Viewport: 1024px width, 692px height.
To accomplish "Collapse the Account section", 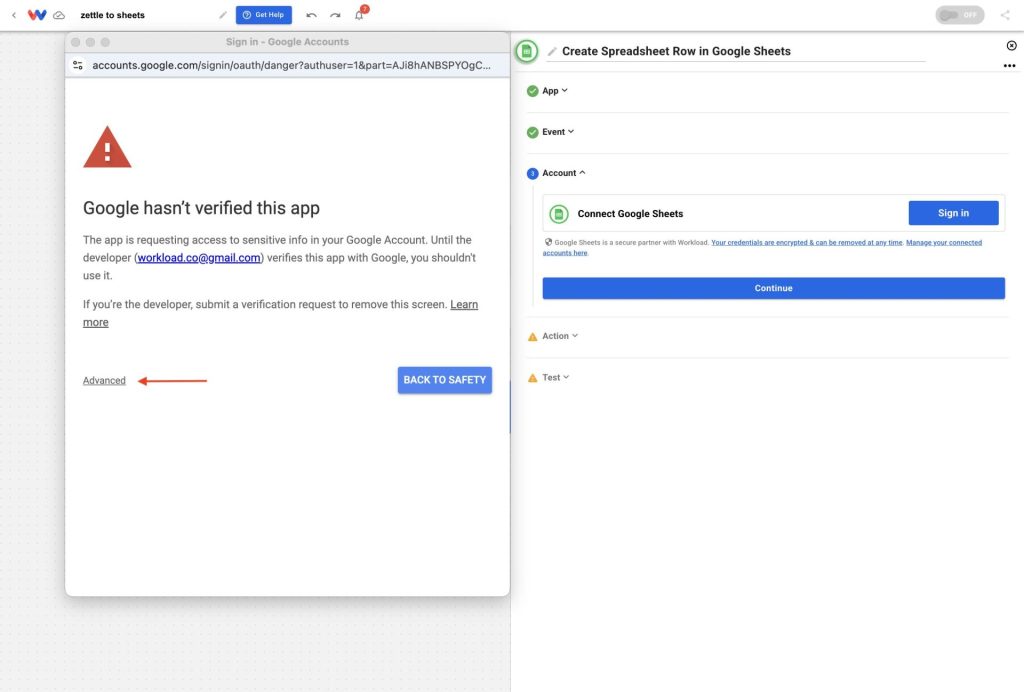I will (x=564, y=173).
